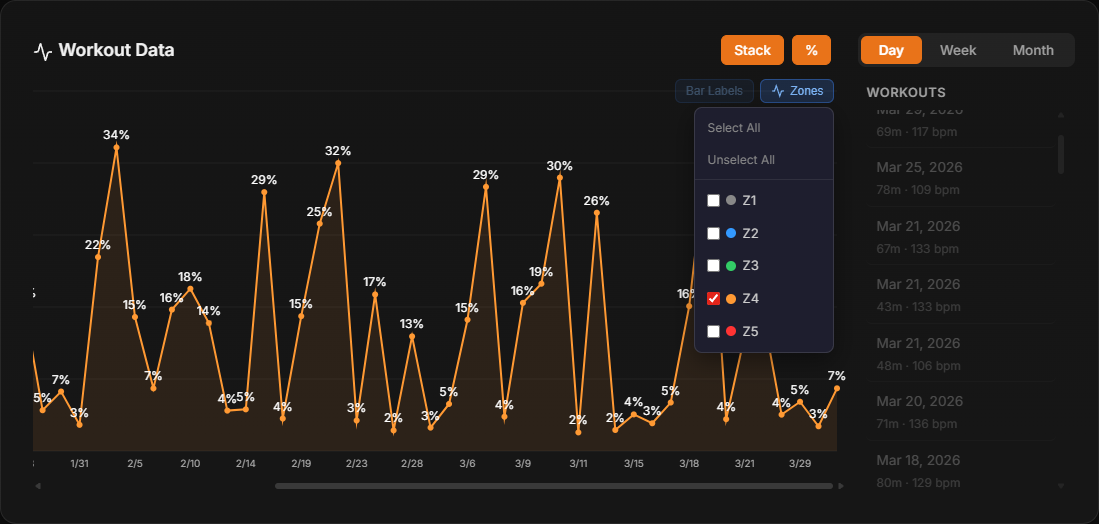Toggle the Bar Labels button

pyautogui.click(x=714, y=91)
